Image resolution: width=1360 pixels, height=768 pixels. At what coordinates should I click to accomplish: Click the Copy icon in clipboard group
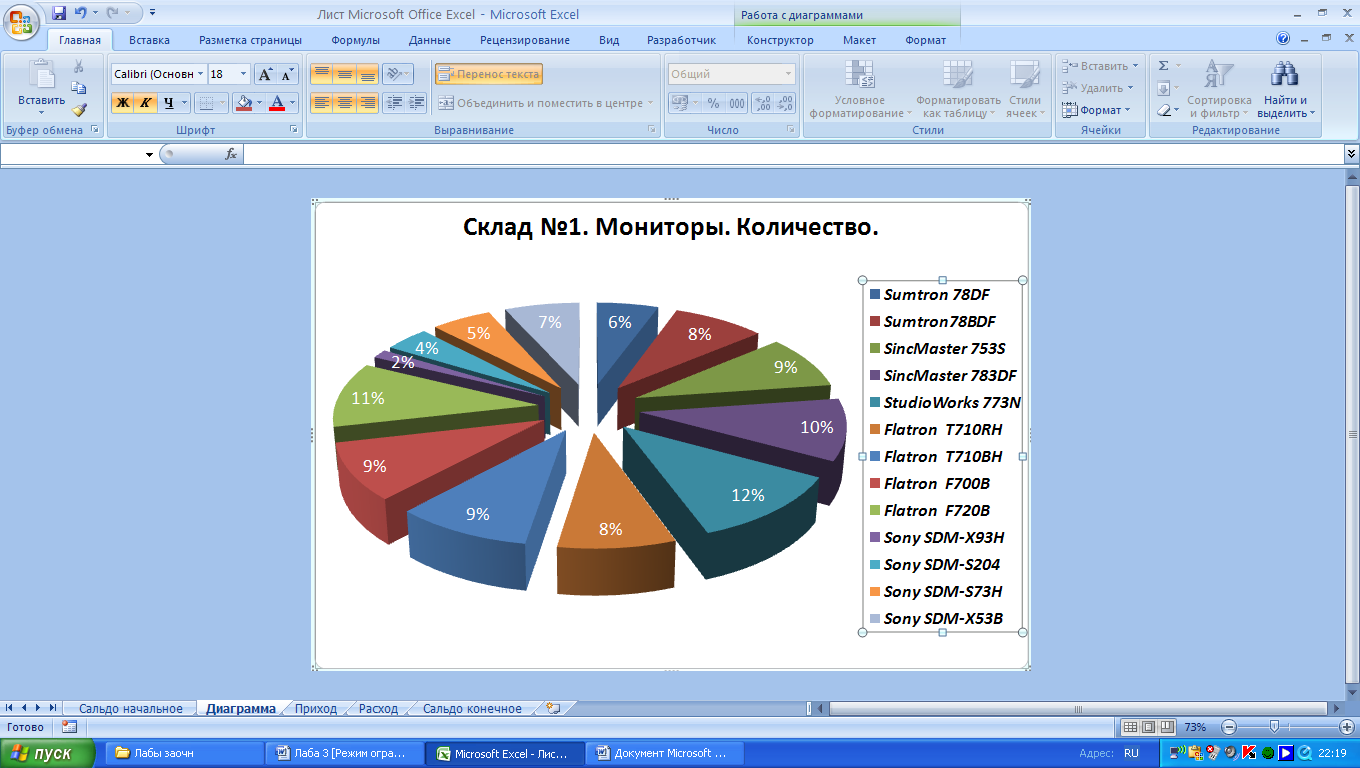pos(78,88)
